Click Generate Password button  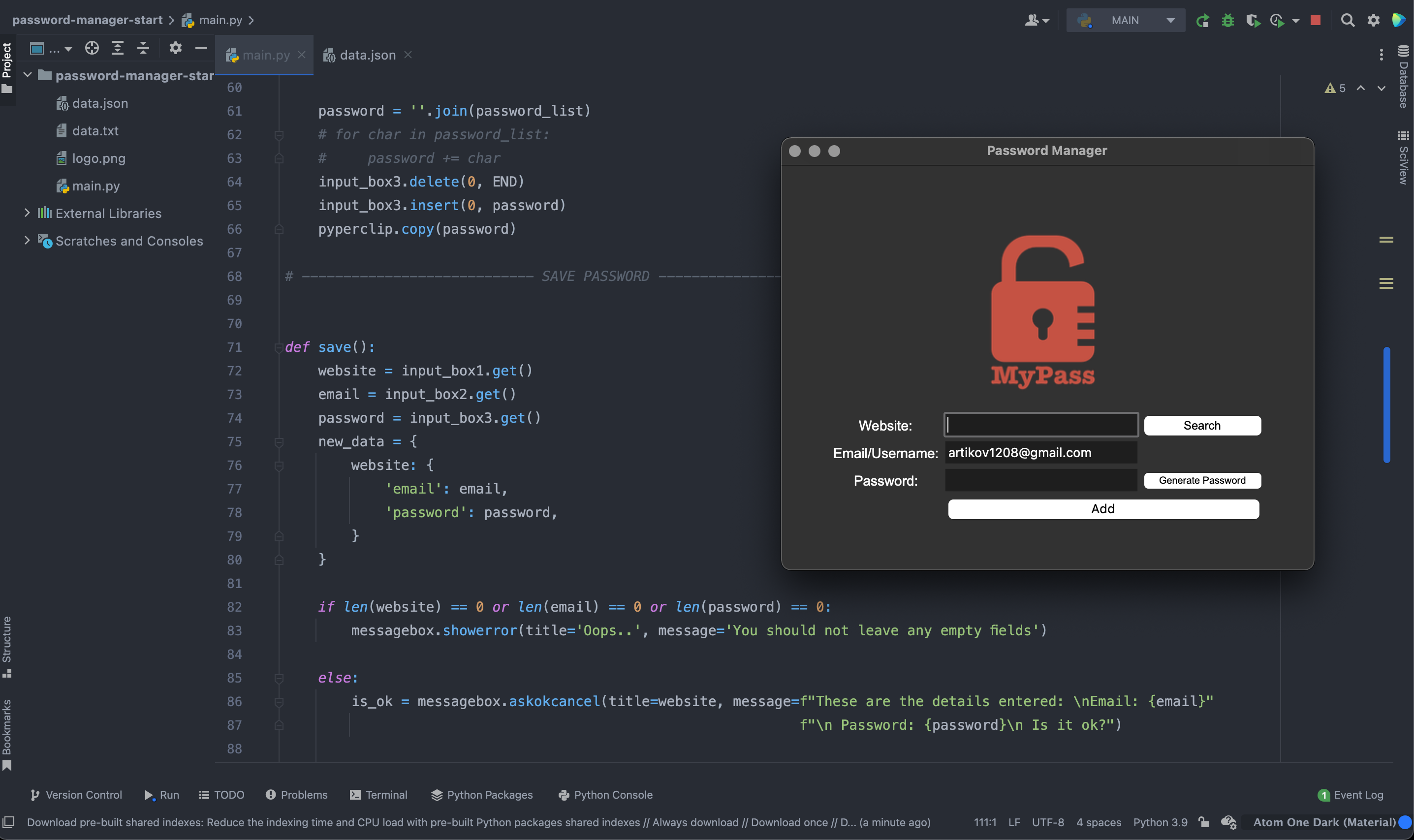pyautogui.click(x=1202, y=481)
